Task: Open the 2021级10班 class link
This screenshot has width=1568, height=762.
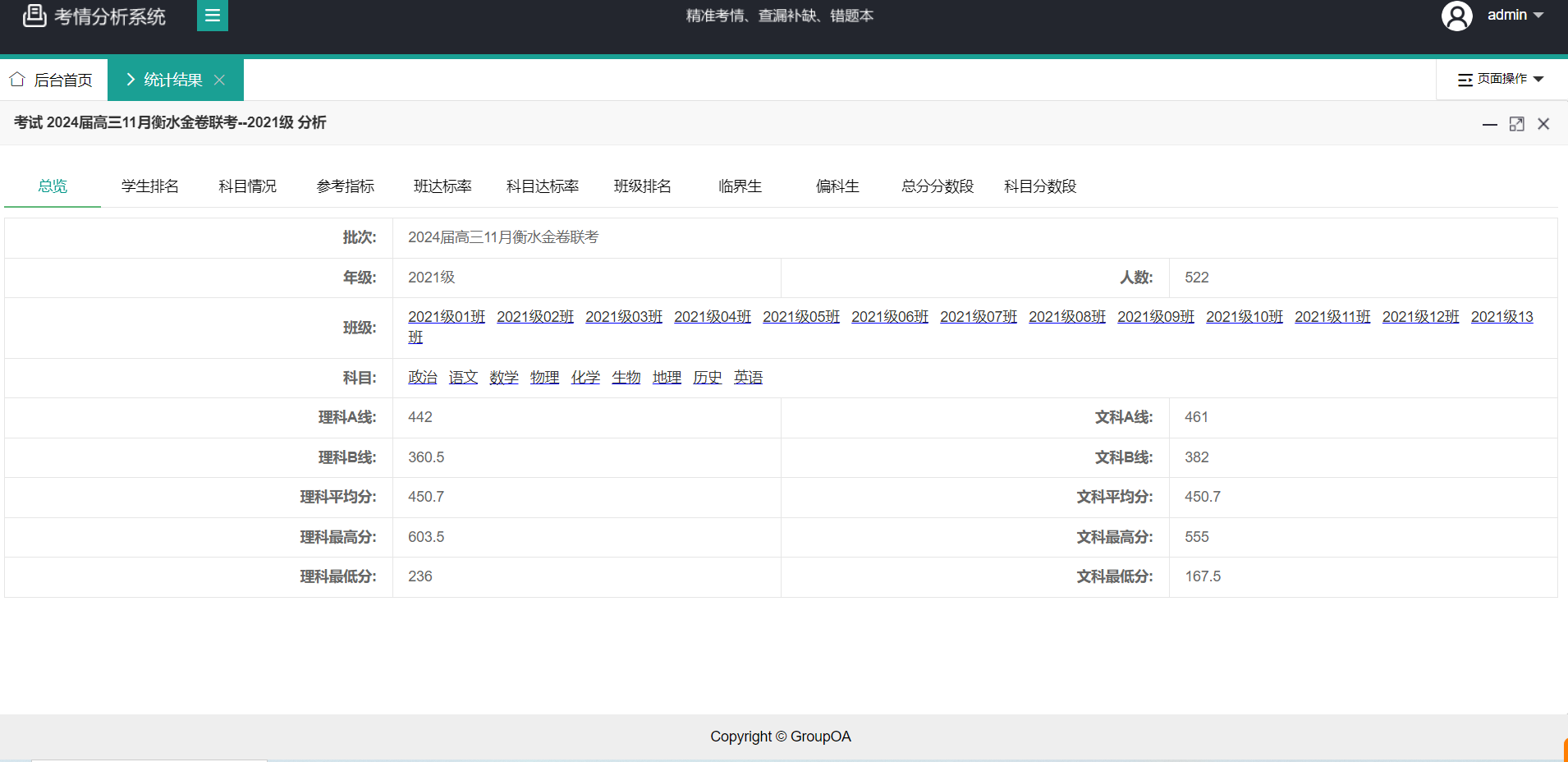Action: click(x=1245, y=317)
